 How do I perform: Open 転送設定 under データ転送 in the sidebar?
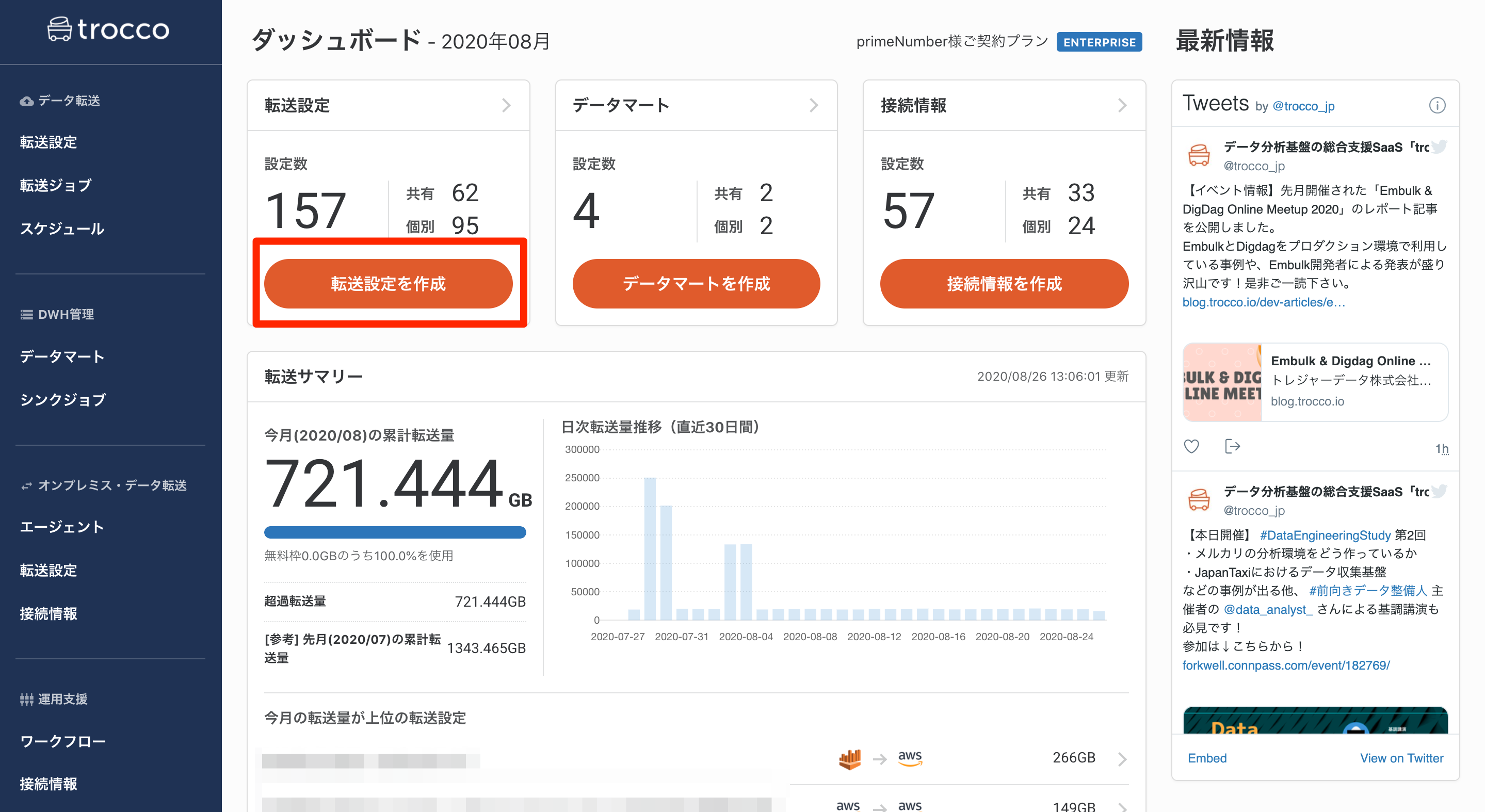pyautogui.click(x=49, y=142)
